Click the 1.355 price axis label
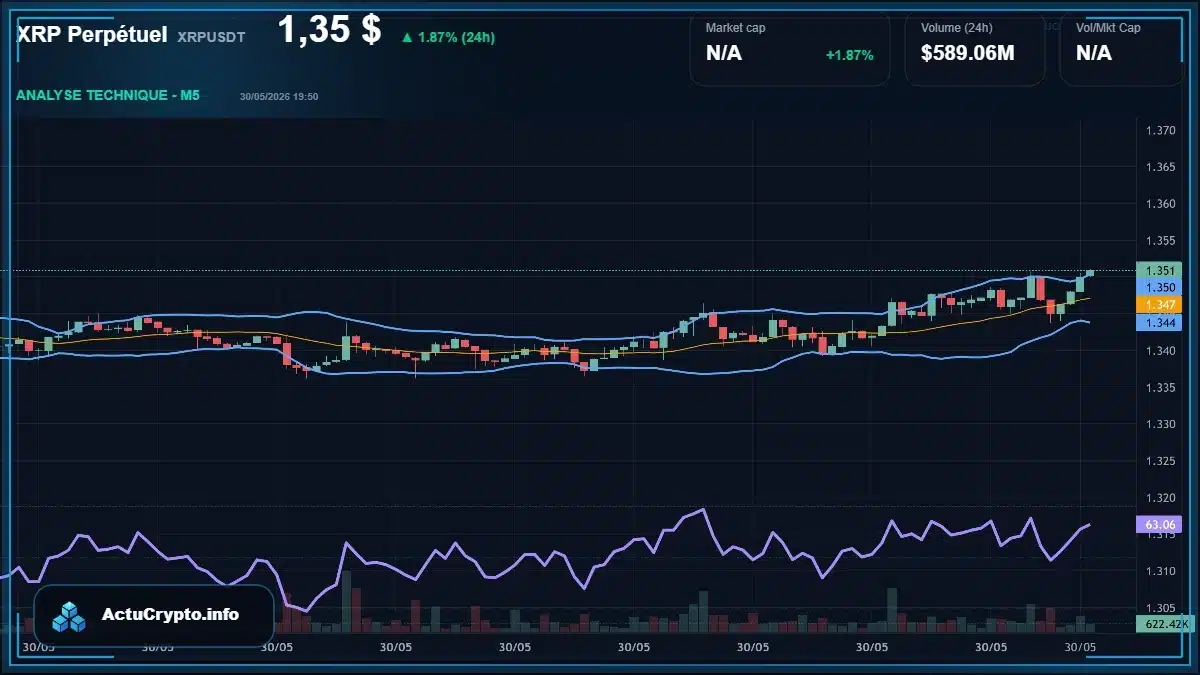 pos(1160,241)
